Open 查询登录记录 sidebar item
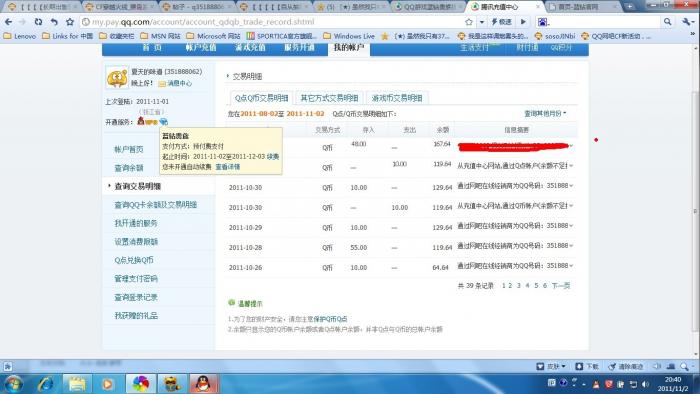Viewport: 700px width, 394px height. (x=136, y=297)
